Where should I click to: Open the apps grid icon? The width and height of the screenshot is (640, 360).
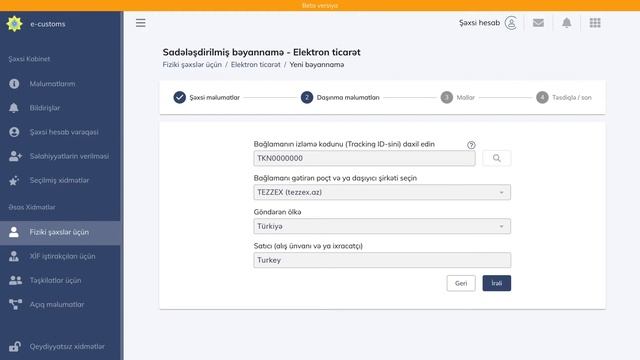coord(595,23)
